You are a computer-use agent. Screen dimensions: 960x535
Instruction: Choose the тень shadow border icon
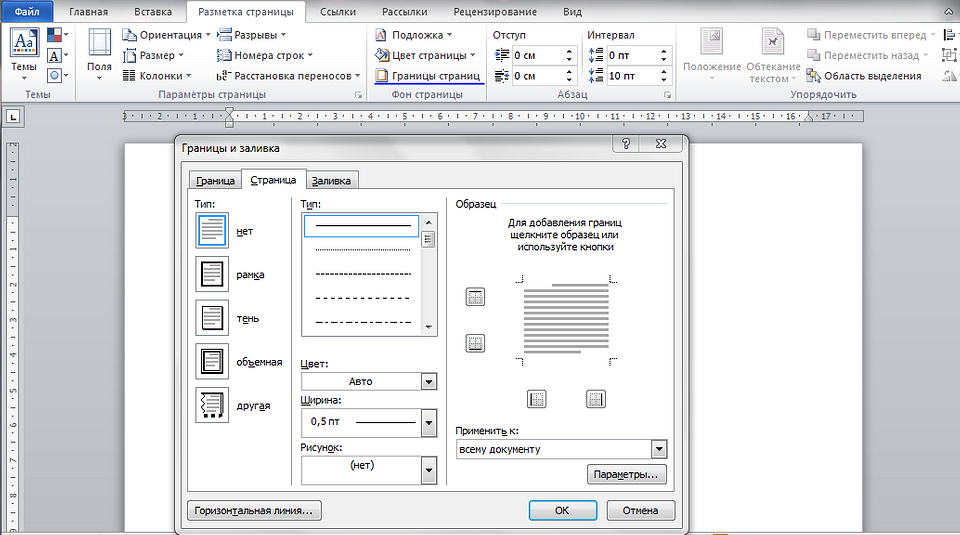(212, 318)
